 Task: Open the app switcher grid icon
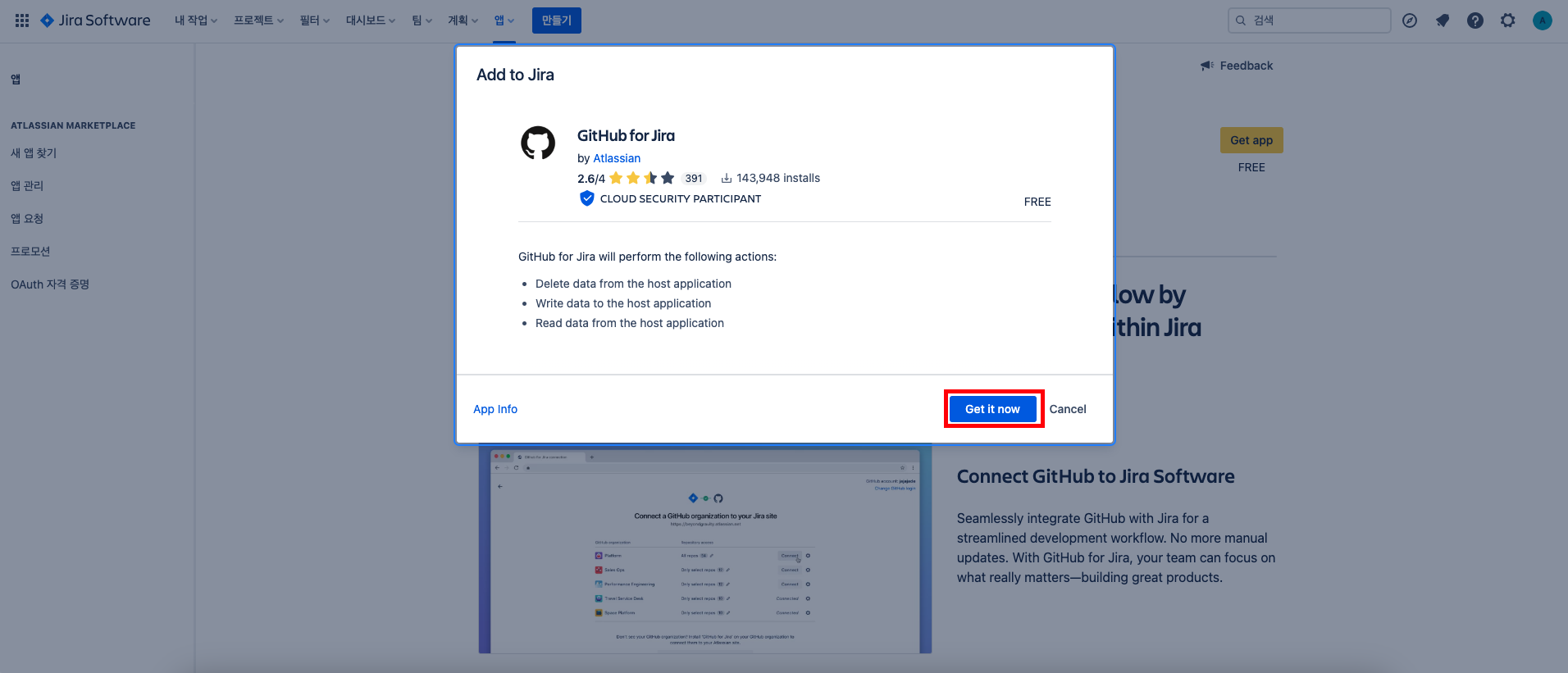(22, 20)
